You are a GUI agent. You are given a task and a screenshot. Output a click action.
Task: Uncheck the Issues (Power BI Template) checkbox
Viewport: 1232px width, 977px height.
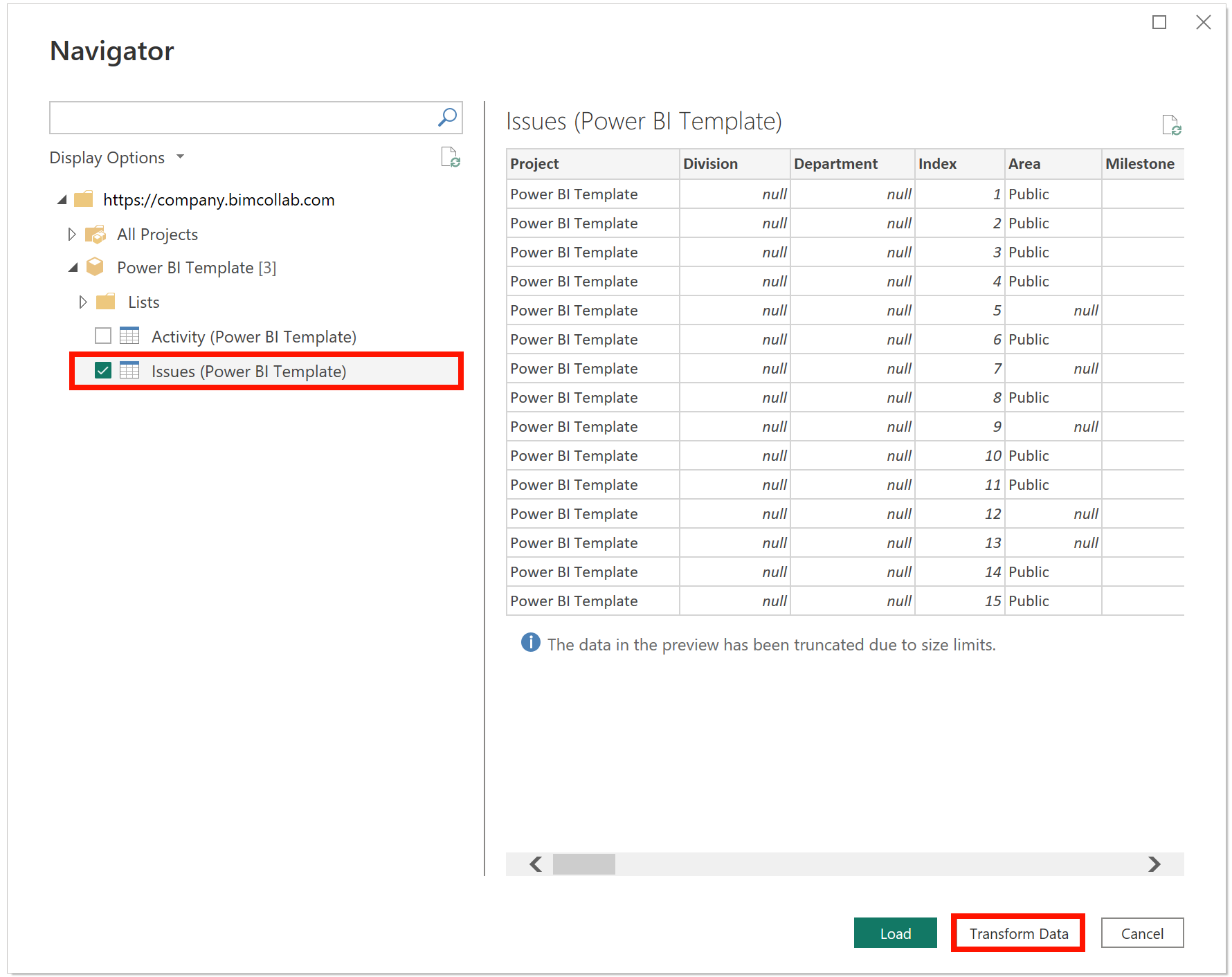tap(103, 370)
